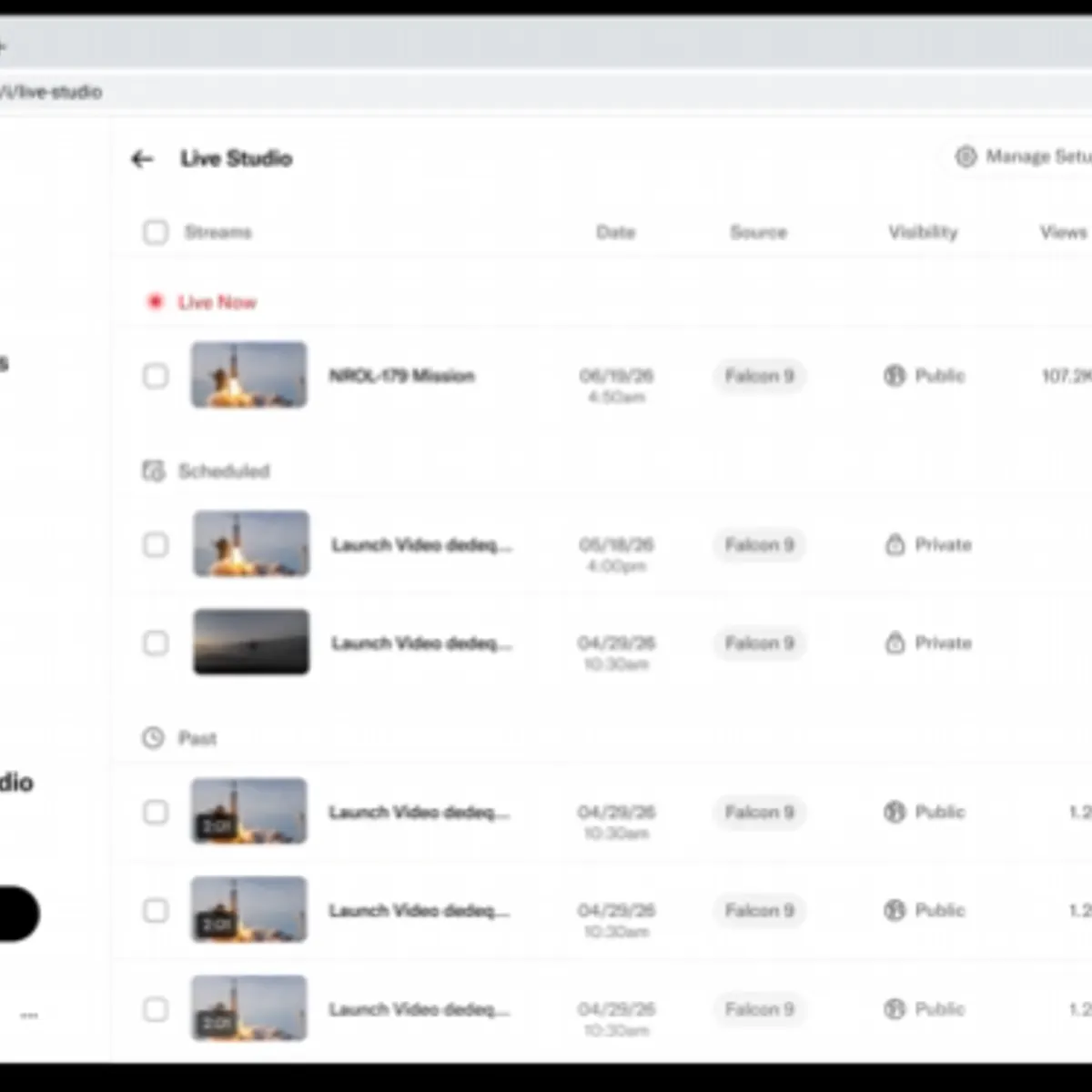Open Manage Setup via its gear icon
This screenshot has width=1092, height=1092.
click(x=966, y=157)
